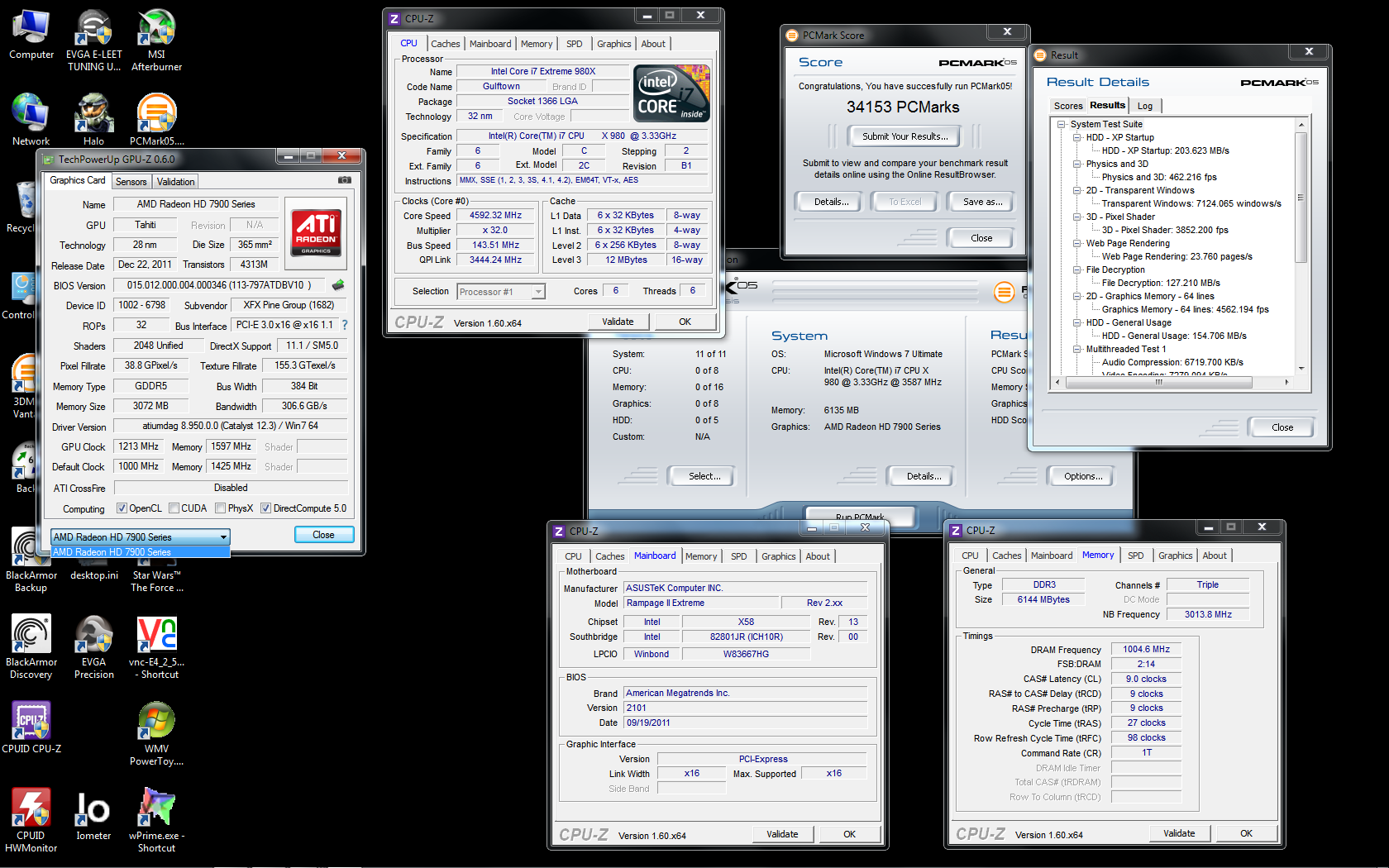
Task: Launch CPUID HWMonitor desktop icon
Action: (31, 819)
